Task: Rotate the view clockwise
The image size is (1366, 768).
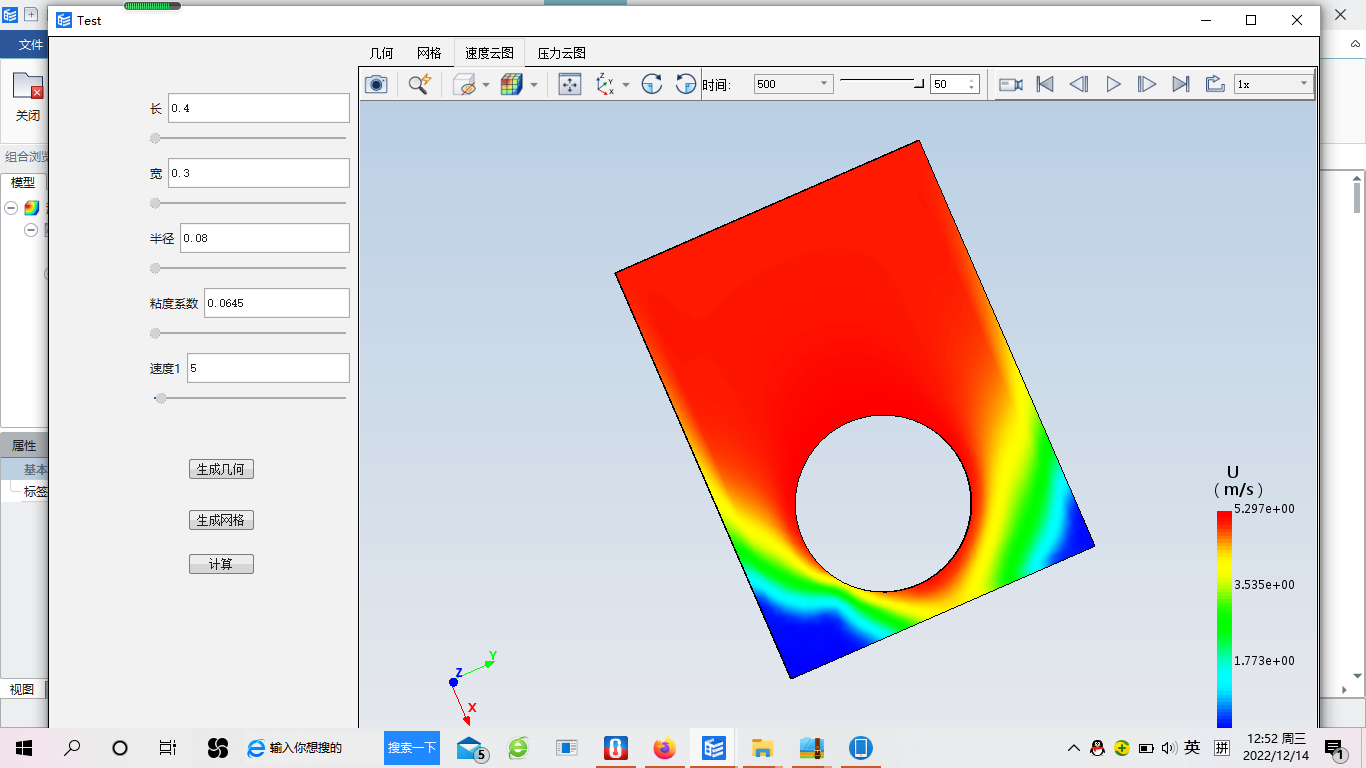Action: pyautogui.click(x=652, y=85)
